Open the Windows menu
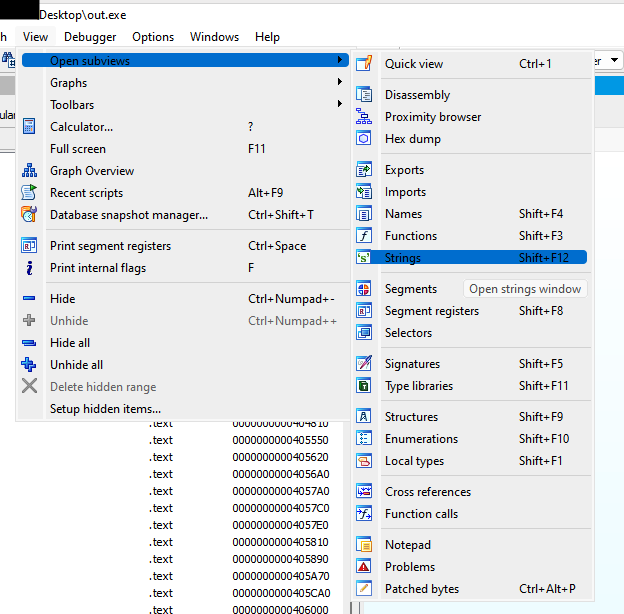The image size is (624, 614). (214, 37)
